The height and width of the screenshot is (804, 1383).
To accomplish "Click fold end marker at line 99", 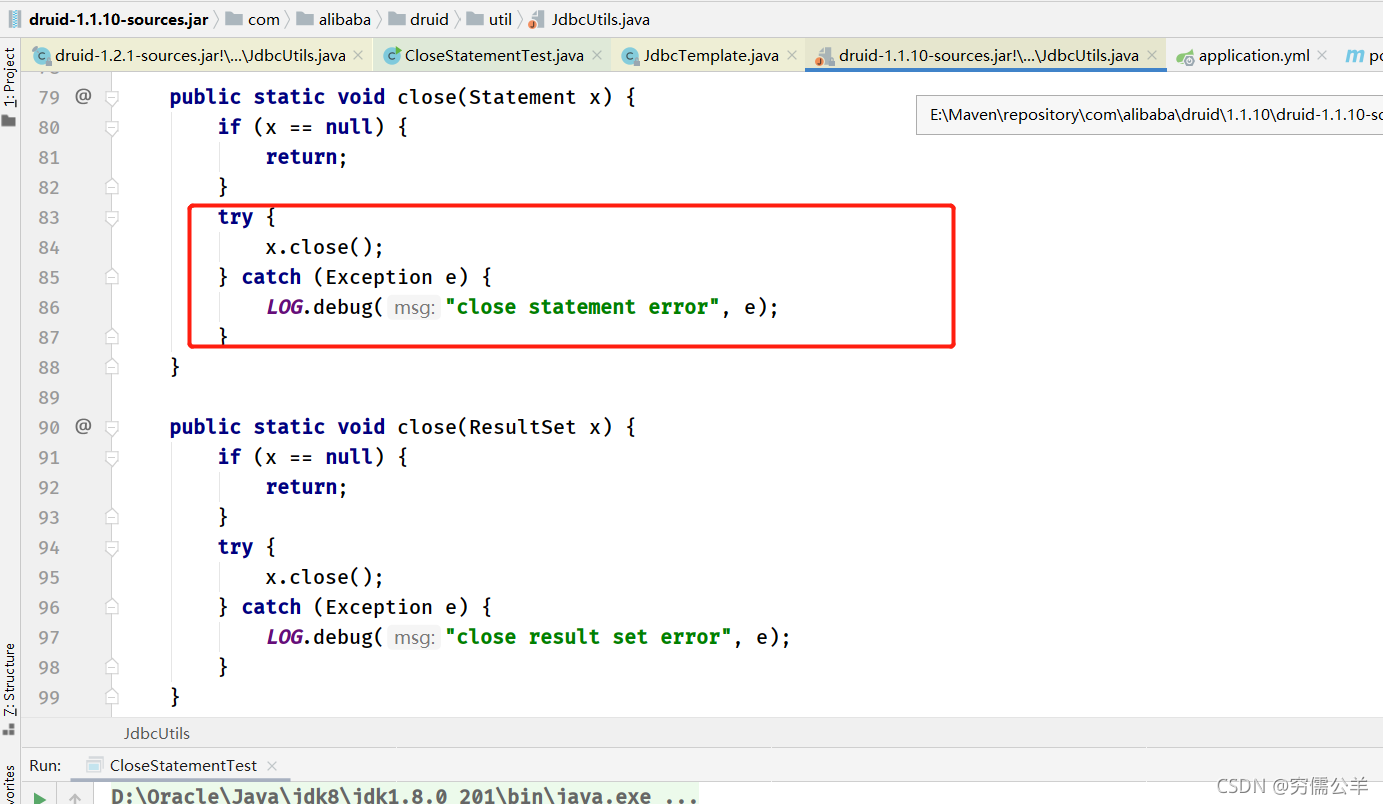I will pos(112,697).
